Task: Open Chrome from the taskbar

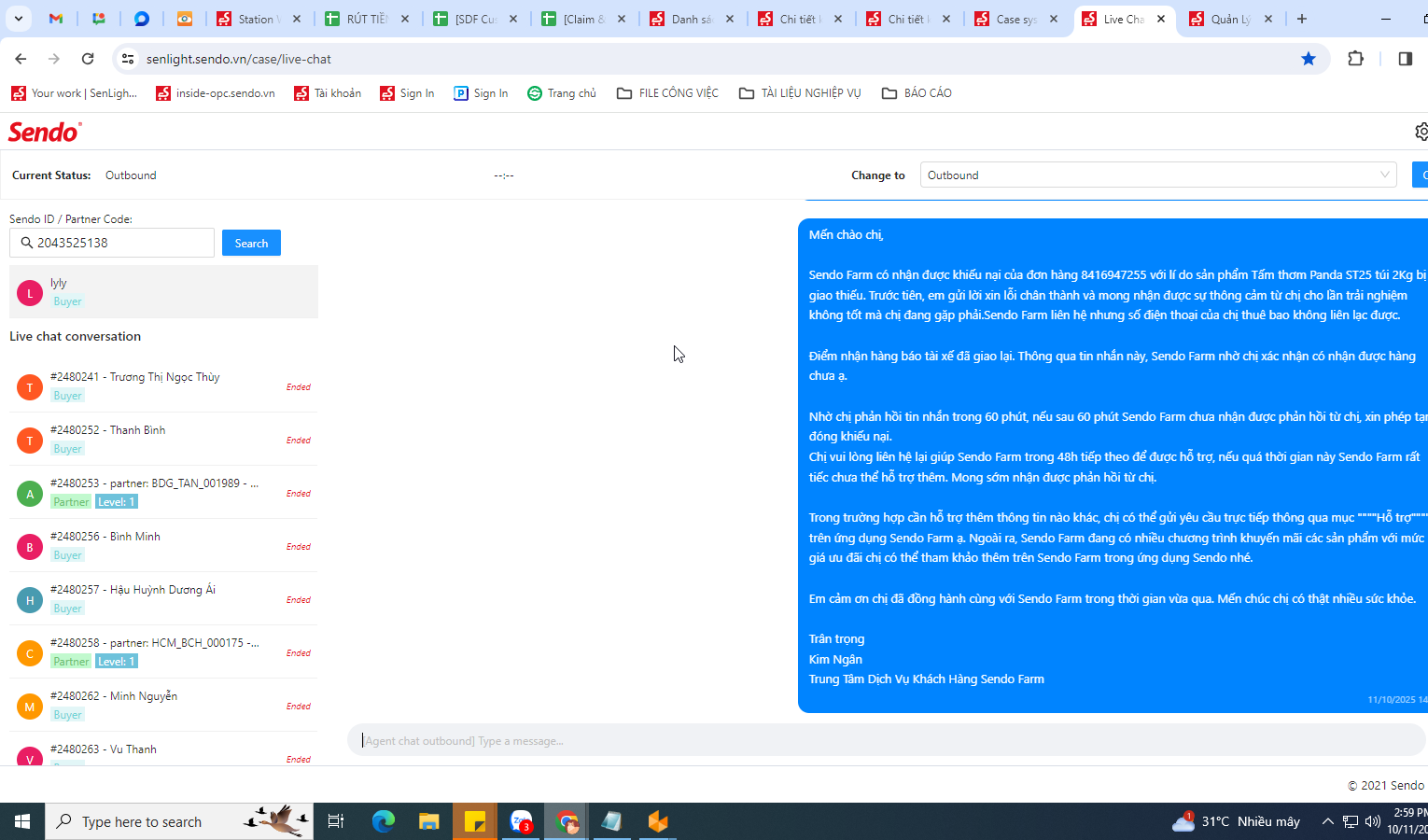Action: (x=567, y=821)
